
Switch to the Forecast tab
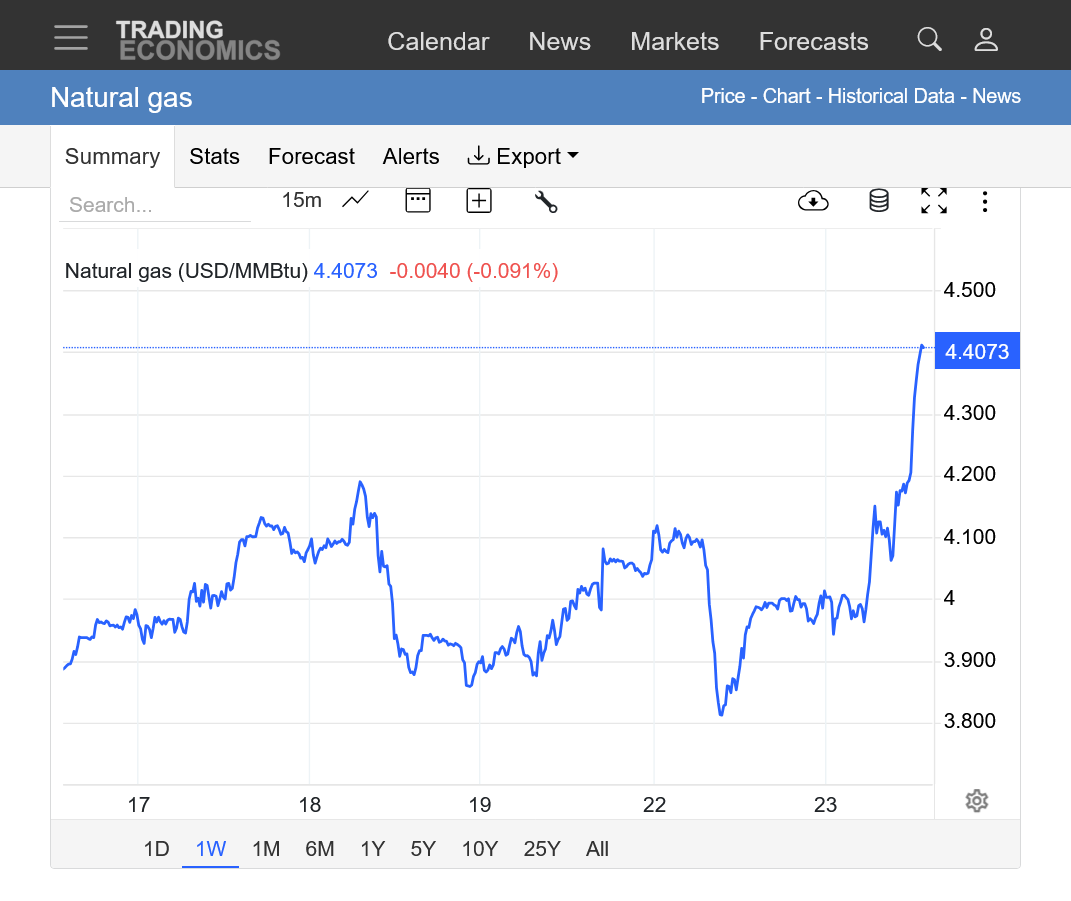[311, 156]
